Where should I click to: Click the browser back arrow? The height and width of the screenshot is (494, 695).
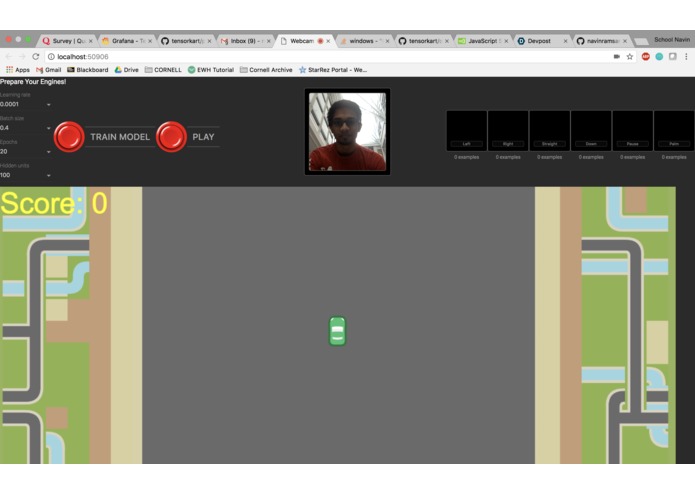9,57
